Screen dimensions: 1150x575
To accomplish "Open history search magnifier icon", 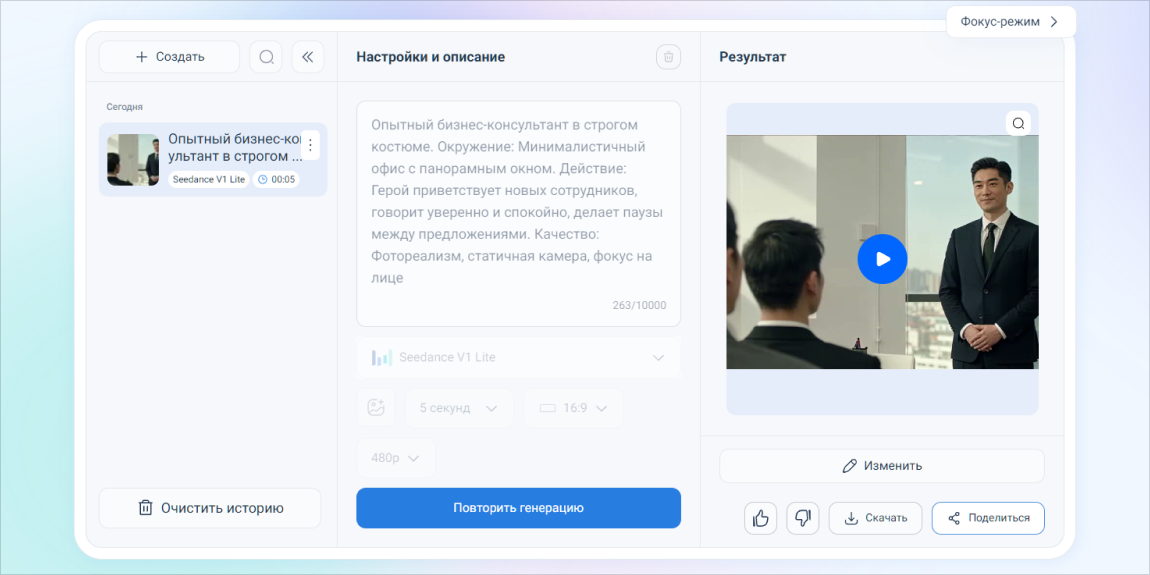I will click(266, 56).
